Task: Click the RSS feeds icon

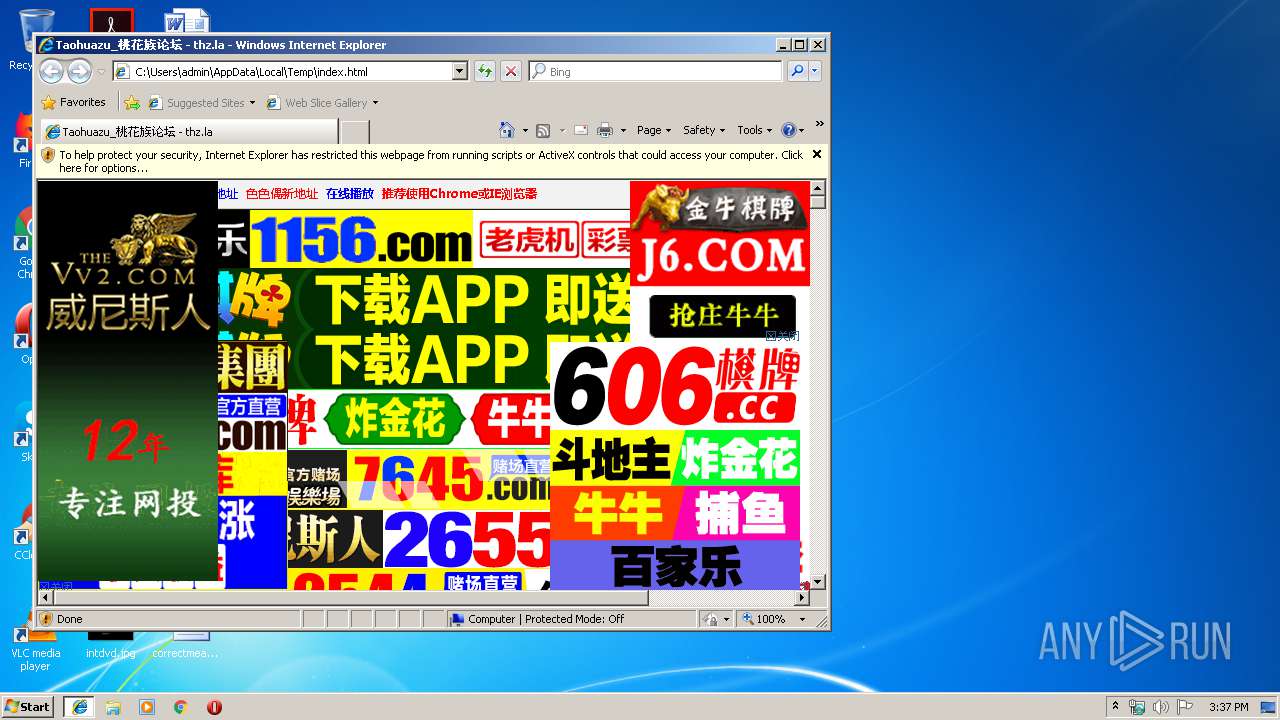Action: pos(543,130)
